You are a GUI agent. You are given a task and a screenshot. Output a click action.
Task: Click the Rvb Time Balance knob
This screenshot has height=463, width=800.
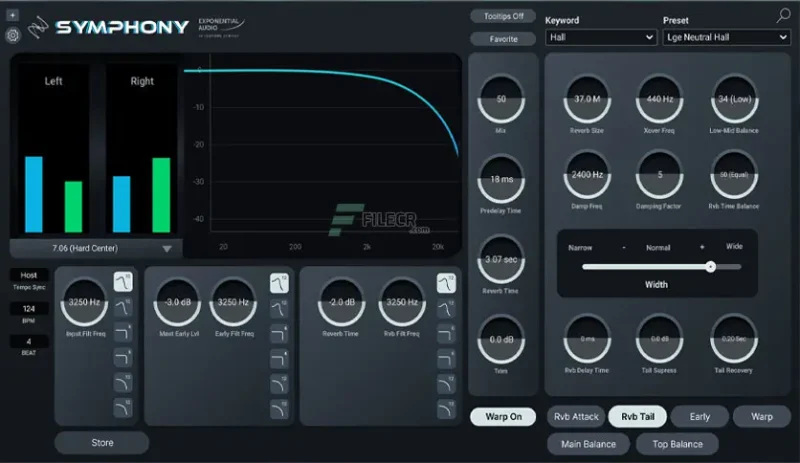735,175
